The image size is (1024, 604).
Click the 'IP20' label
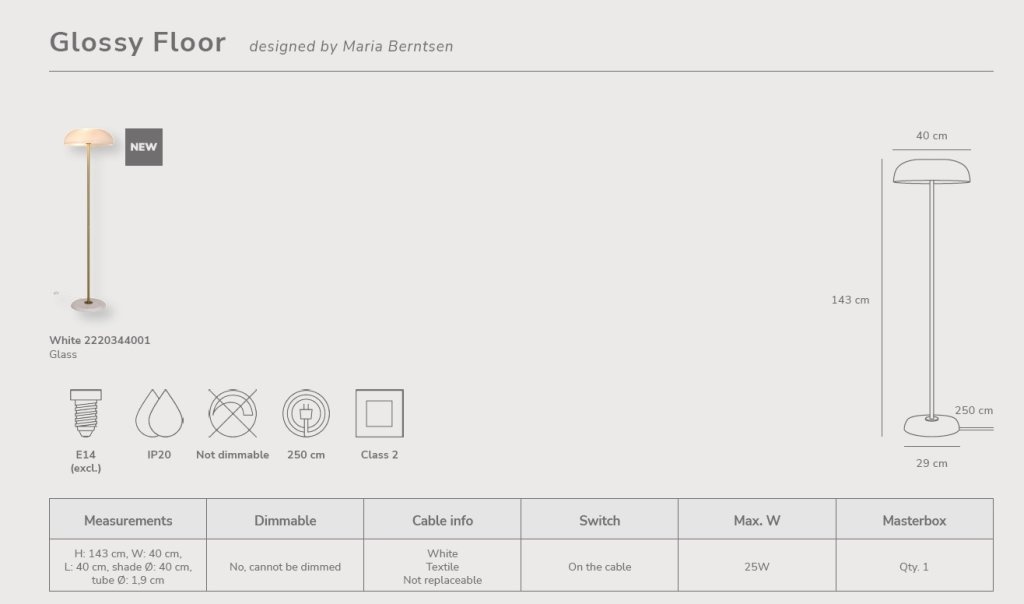[159, 454]
